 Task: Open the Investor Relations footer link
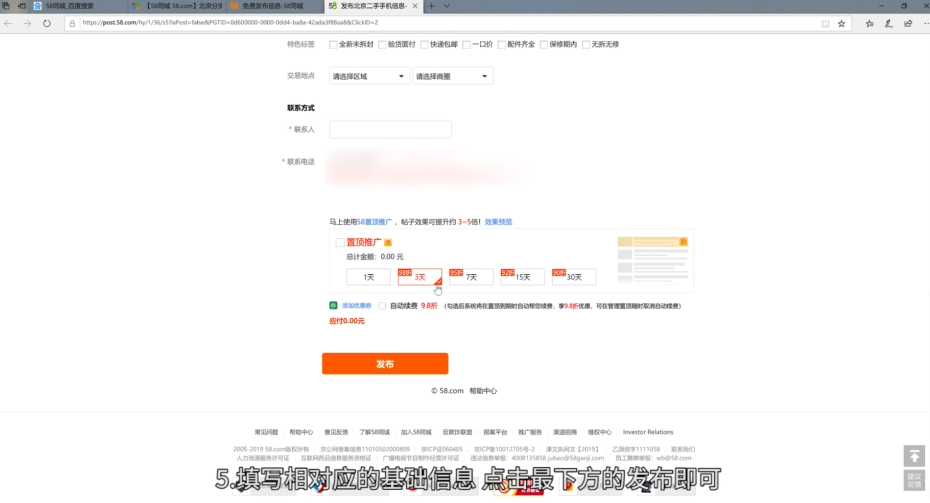coord(648,432)
